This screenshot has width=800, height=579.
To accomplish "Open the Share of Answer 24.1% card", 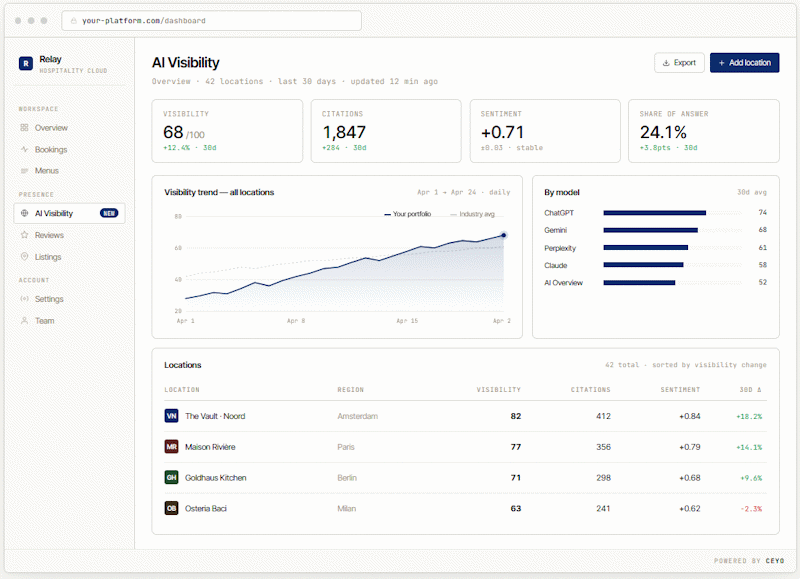I will tap(704, 131).
